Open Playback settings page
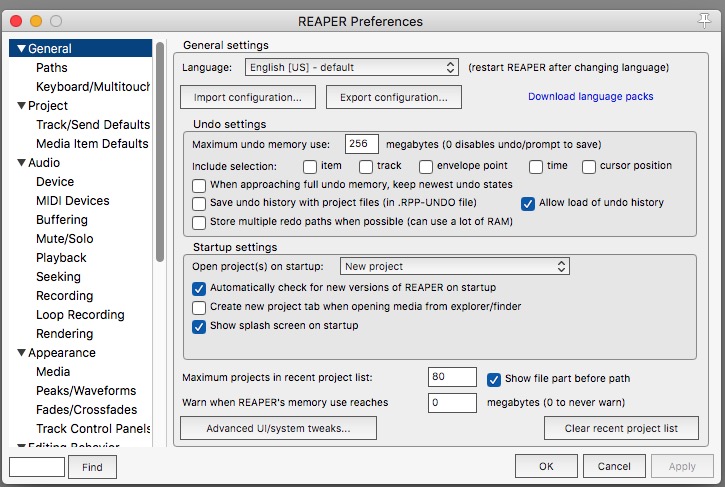Viewport: 725px width, 487px height. tap(61, 258)
